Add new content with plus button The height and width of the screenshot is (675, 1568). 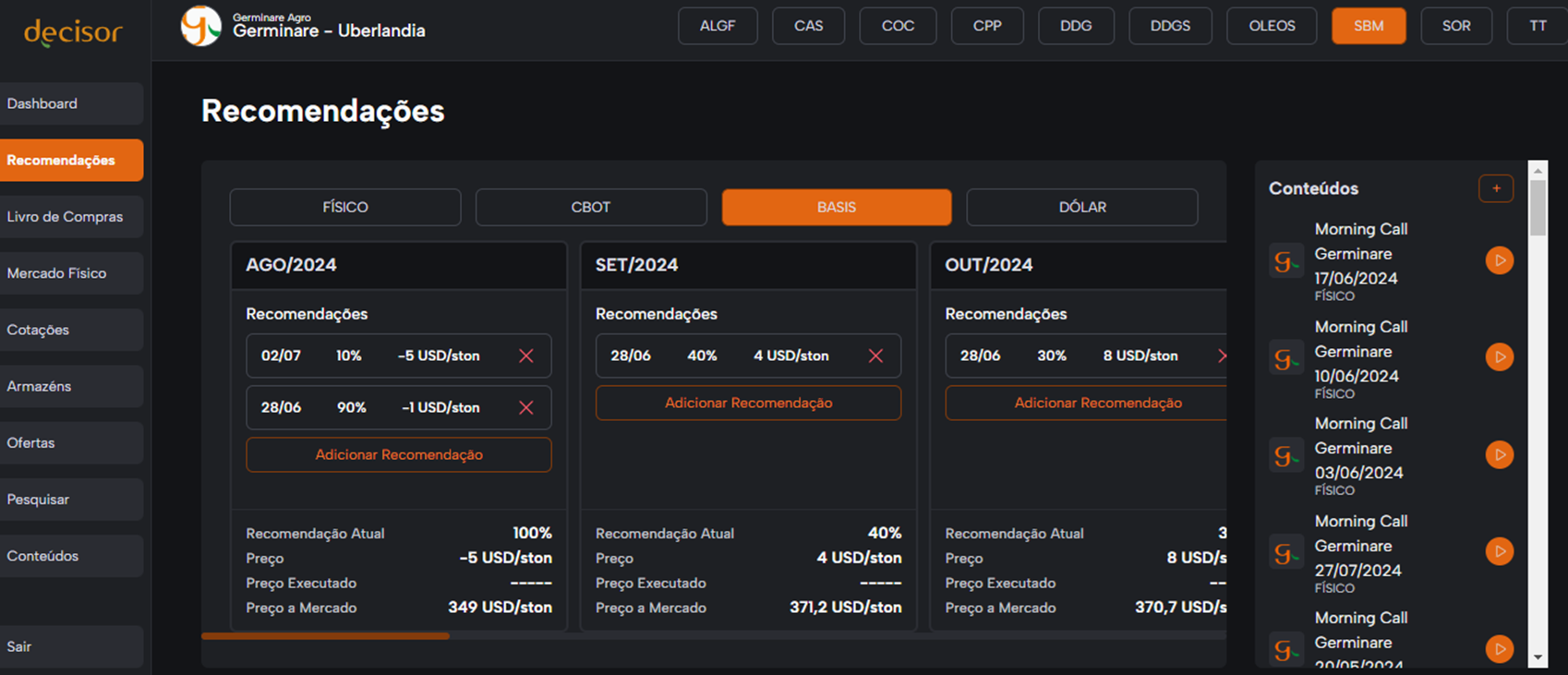coord(1496,188)
